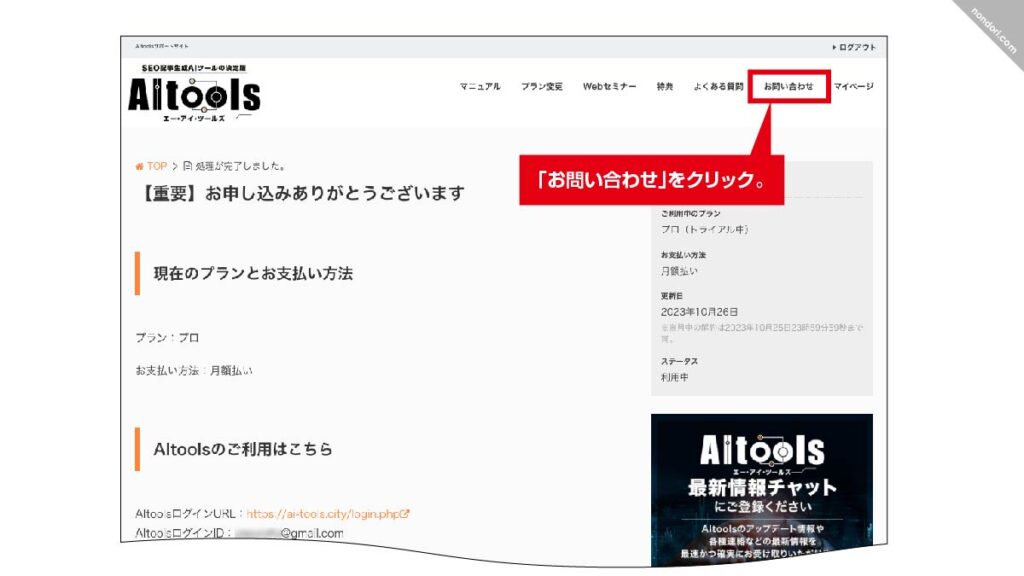The height and width of the screenshot is (576, 1024).
Task: Open the AItoolsサポートサイト link
Action: pyautogui.click(x=163, y=44)
